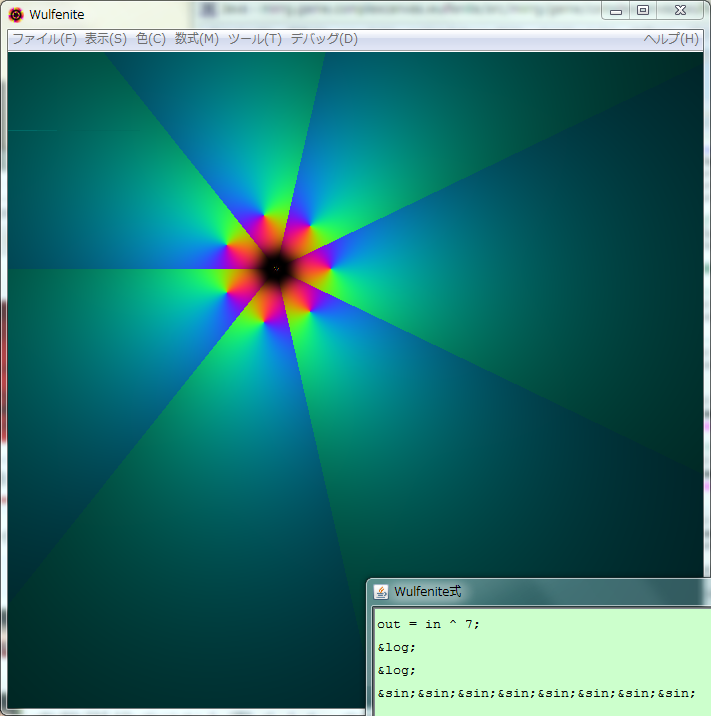711x716 pixels.
Task: Open the デバッグ(D) debug menu
Action: click(323, 39)
